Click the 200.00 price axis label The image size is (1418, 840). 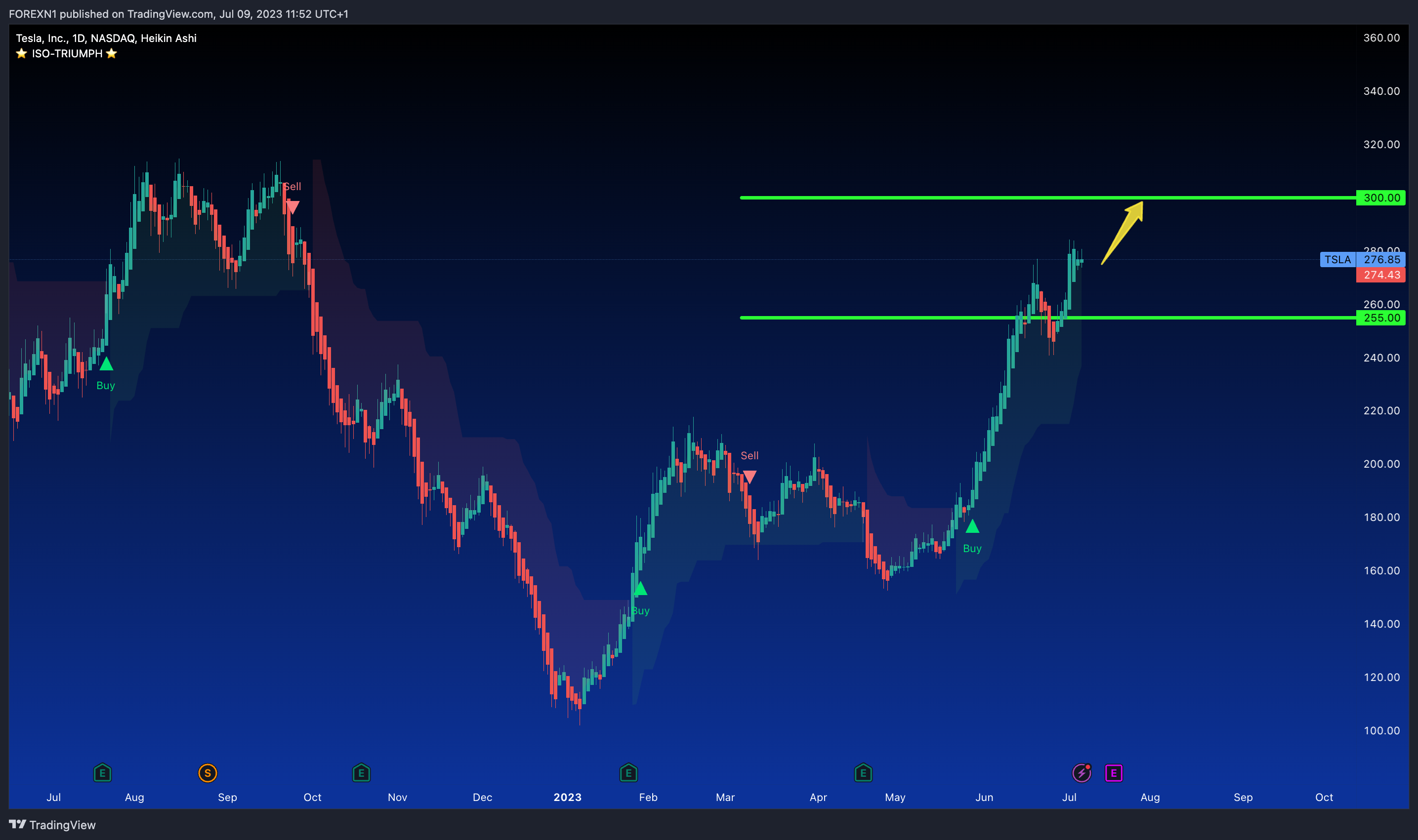[x=1381, y=464]
